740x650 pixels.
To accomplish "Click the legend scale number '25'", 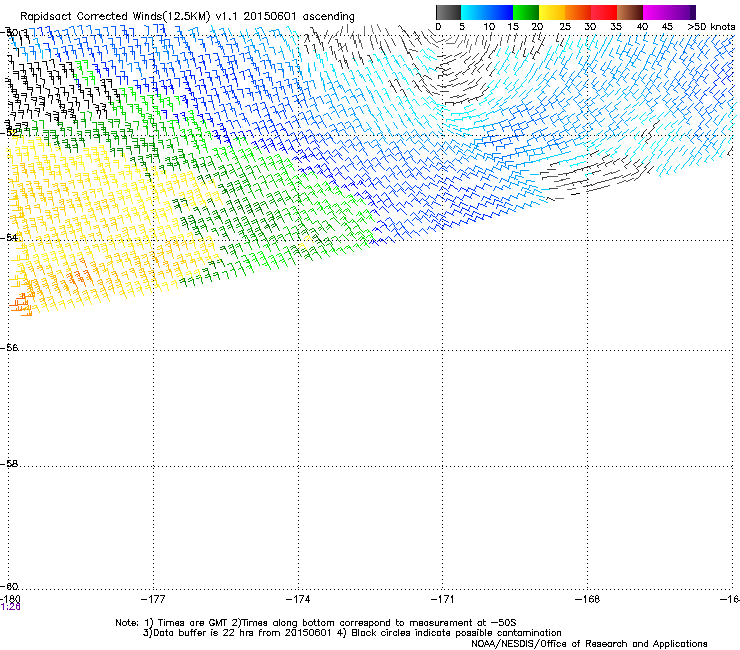I will point(564,27).
